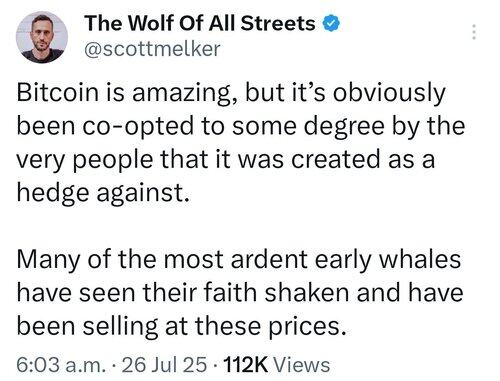
Task: Click the @scottmelker handle
Action: pos(152,49)
